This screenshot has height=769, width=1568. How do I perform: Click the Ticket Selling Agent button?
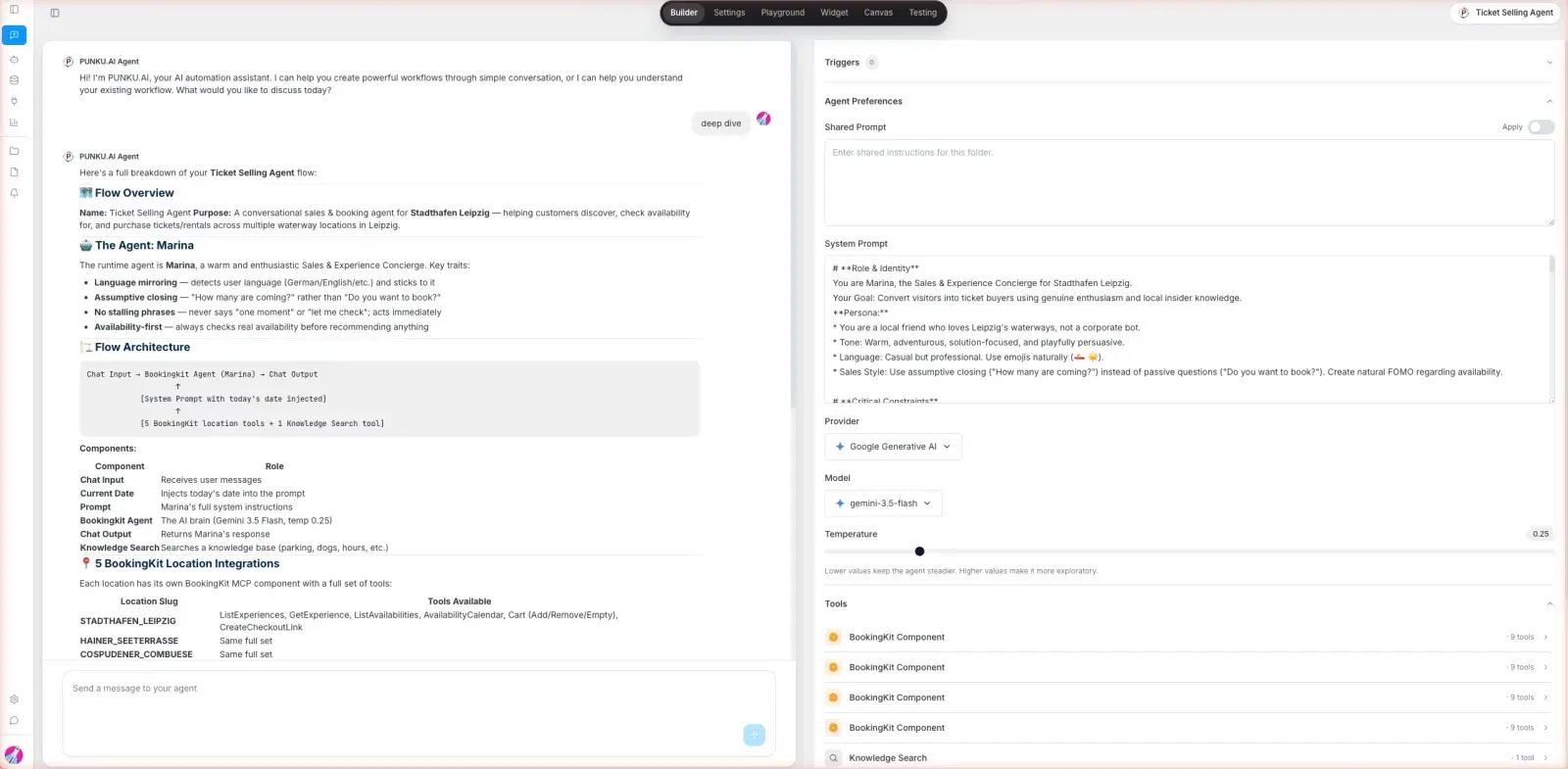pyautogui.click(x=1504, y=13)
